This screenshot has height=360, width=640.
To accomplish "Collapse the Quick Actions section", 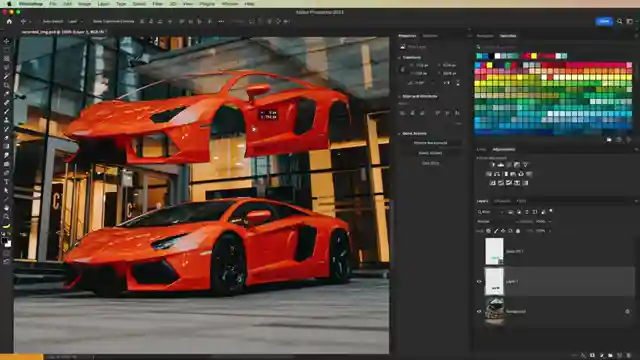I will click(399, 133).
